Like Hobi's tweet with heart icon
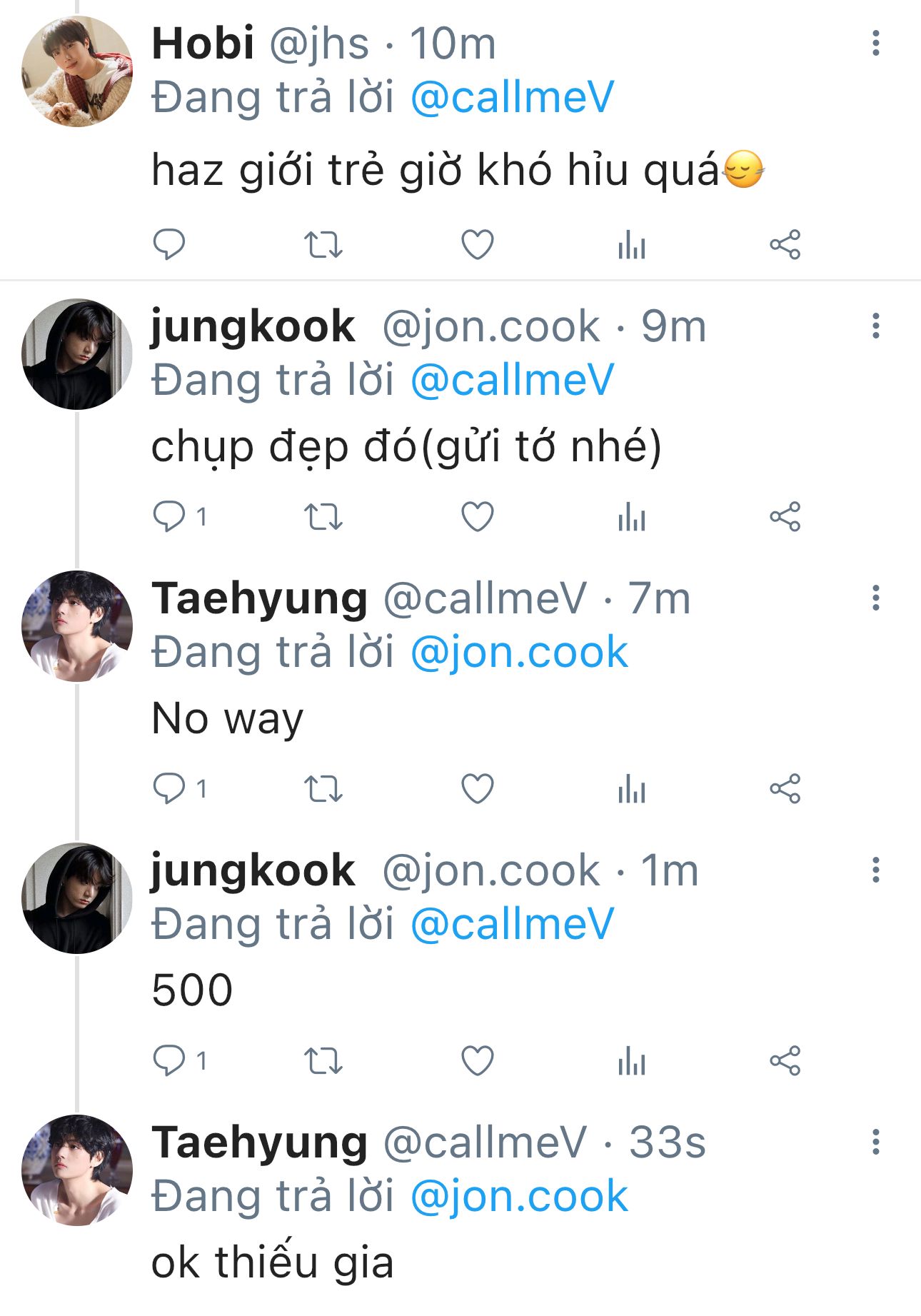 477,245
